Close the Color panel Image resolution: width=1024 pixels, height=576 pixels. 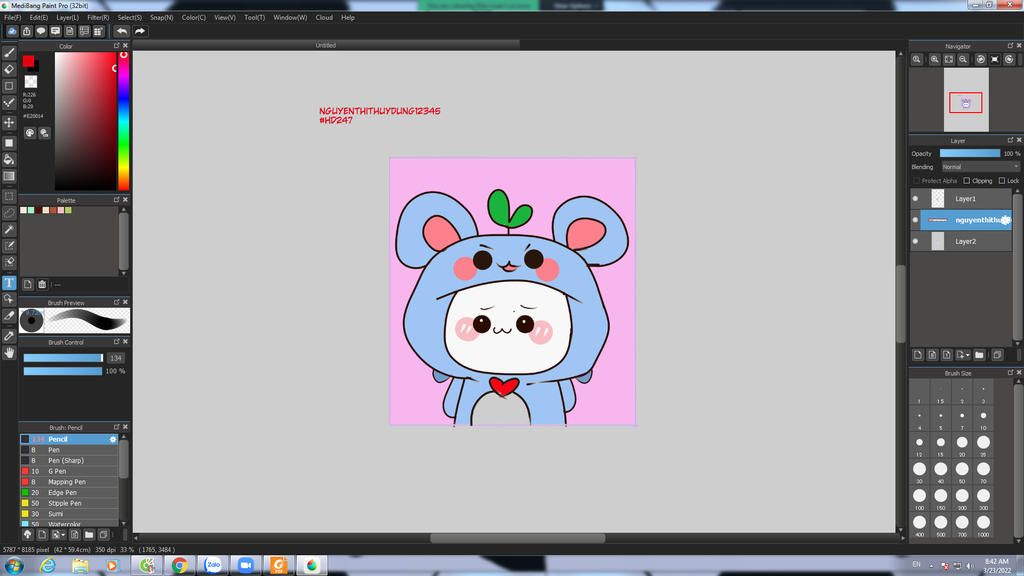pyautogui.click(x=125, y=46)
